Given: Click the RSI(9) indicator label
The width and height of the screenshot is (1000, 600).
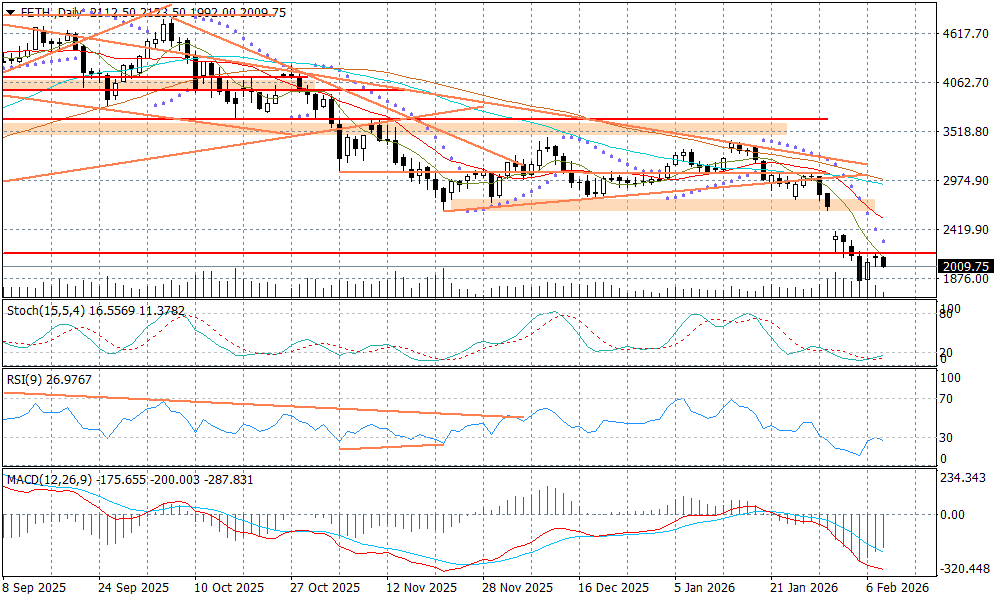Looking at the screenshot, I should [x=25, y=379].
